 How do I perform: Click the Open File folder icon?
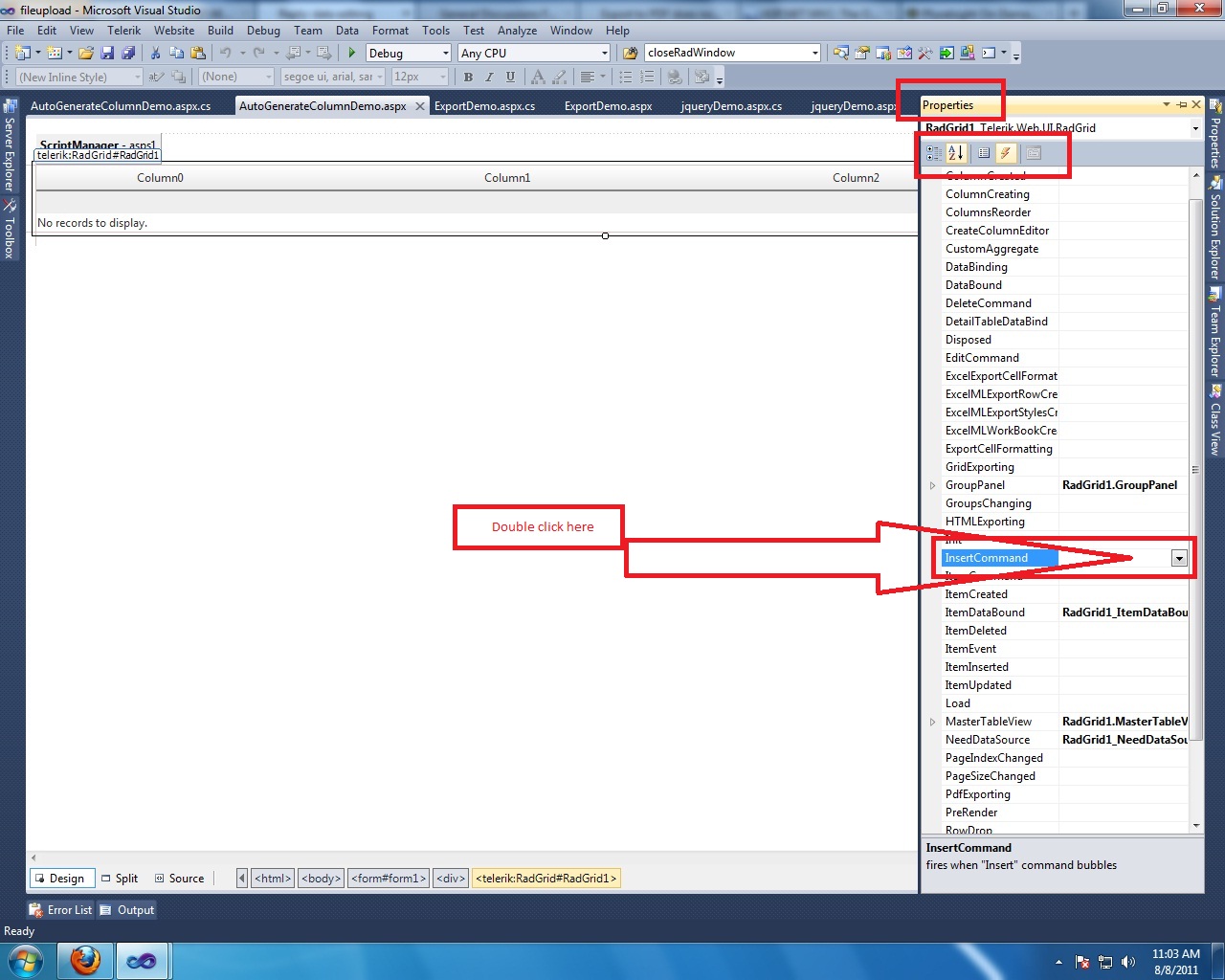point(86,53)
